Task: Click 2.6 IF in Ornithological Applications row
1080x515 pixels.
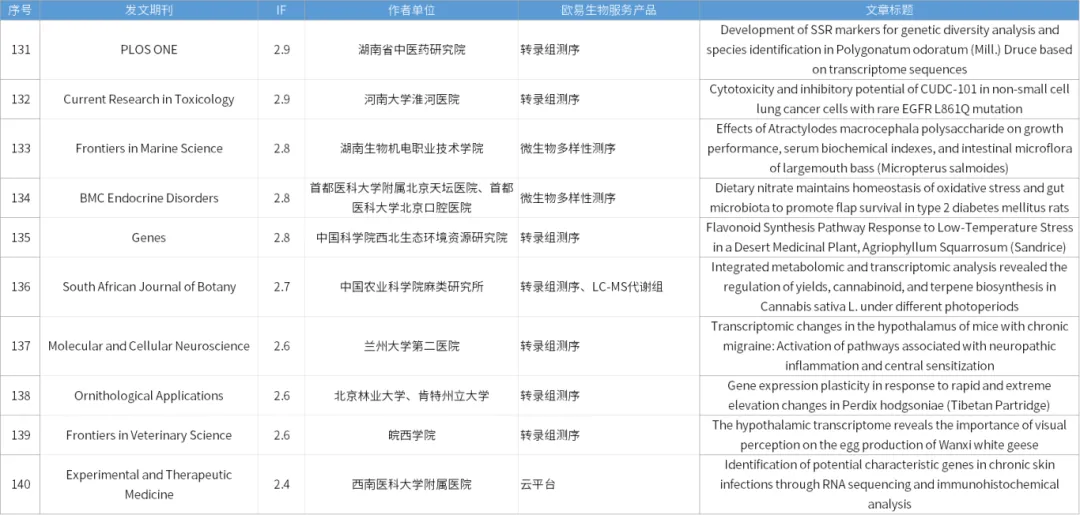Action: (281, 395)
